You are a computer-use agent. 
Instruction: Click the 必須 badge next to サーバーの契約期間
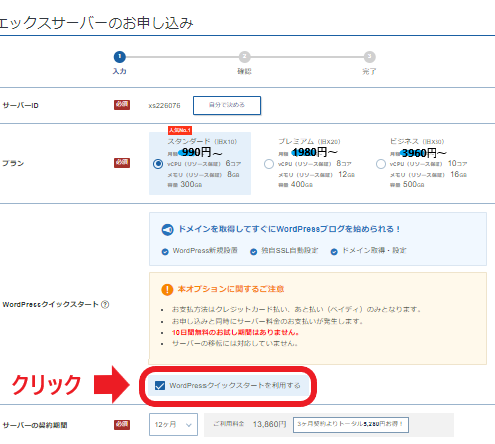coord(122,425)
